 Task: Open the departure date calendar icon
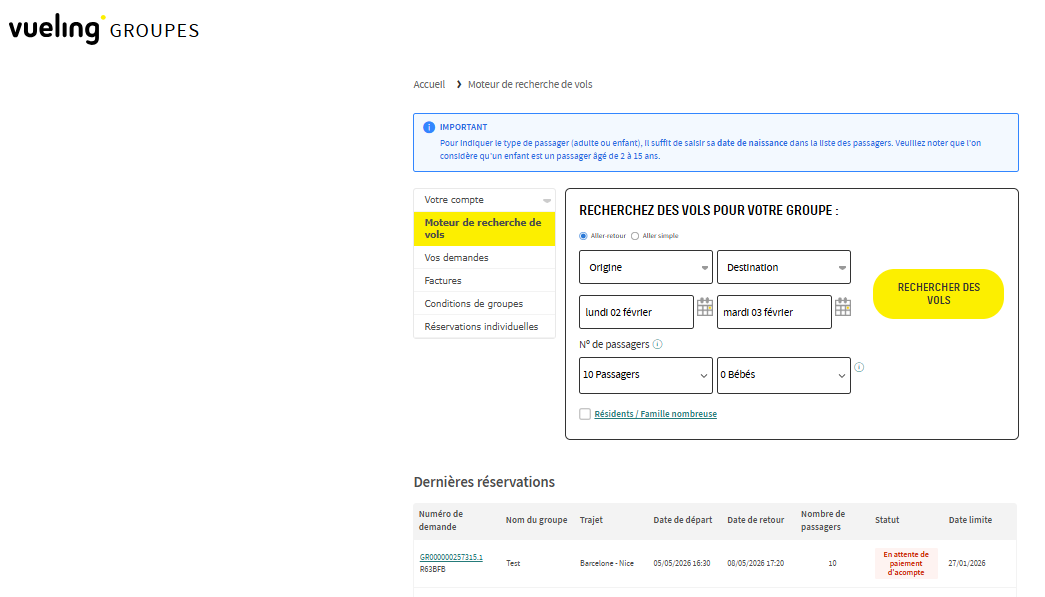pyautogui.click(x=705, y=307)
